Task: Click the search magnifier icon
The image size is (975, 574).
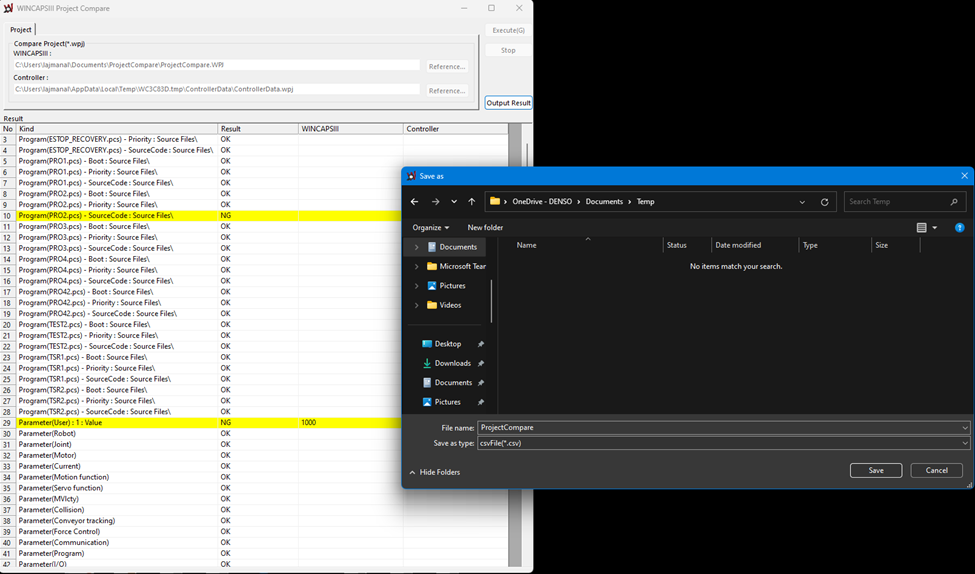Action: coord(954,201)
